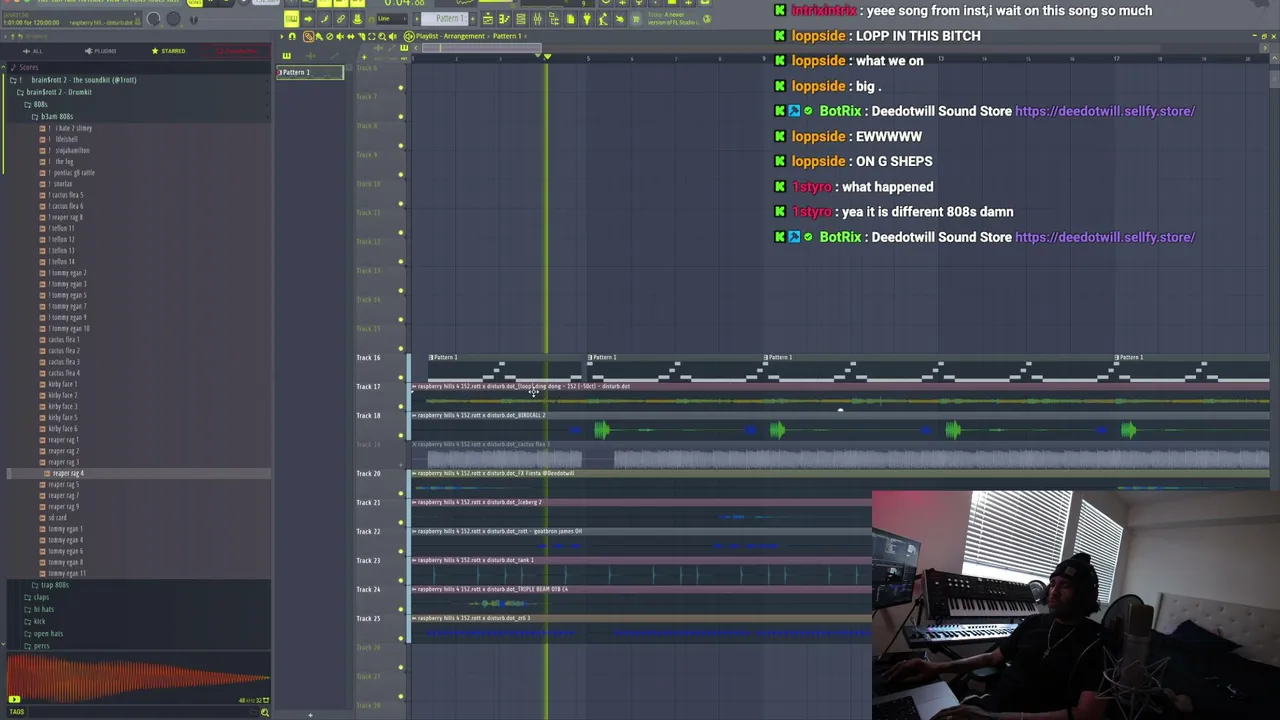This screenshot has height=720, width=1280.
Task: Click the sample waveform preview
Action: tap(140, 678)
